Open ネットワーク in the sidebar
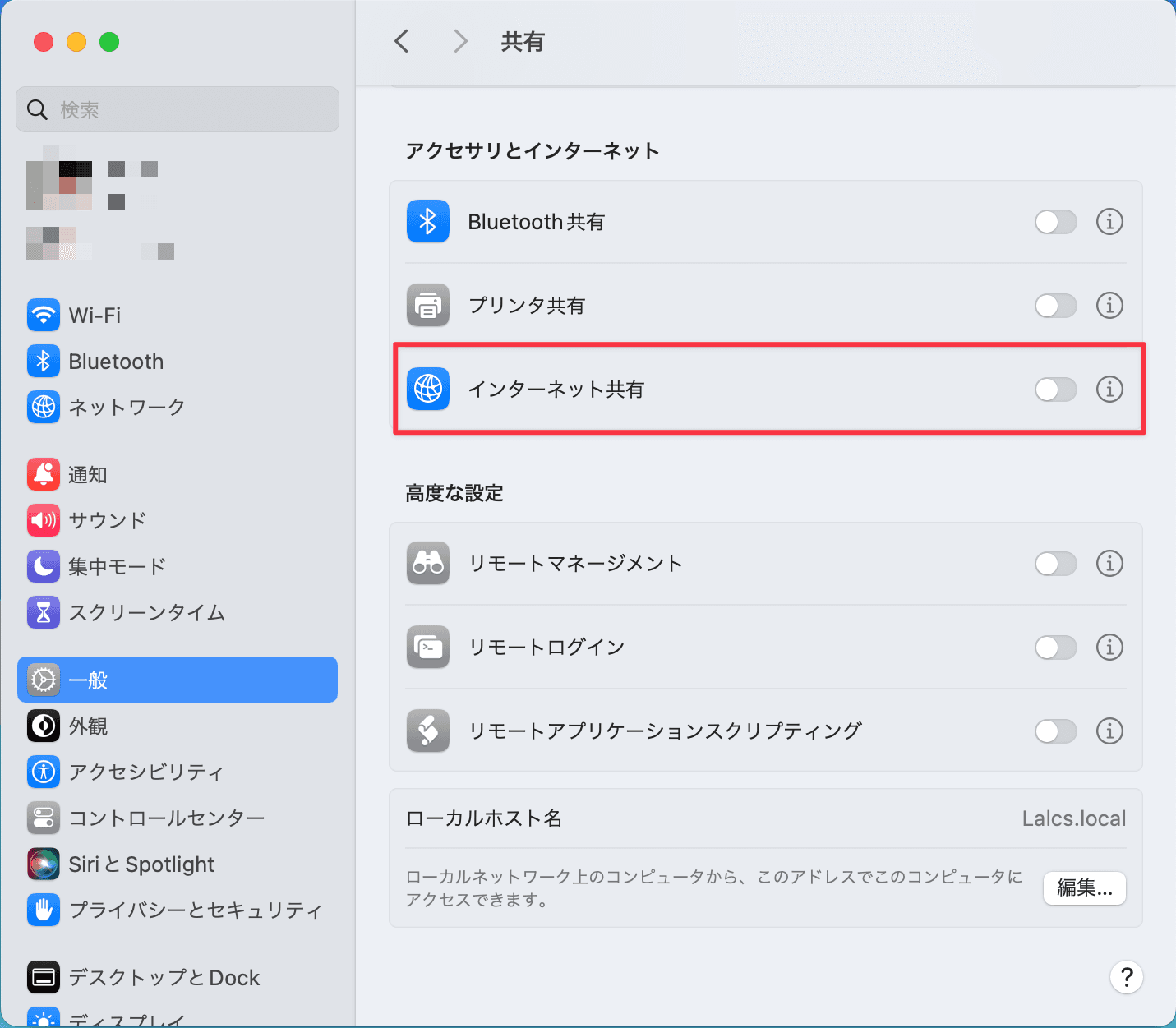Image resolution: width=1176 pixels, height=1028 pixels. click(126, 408)
